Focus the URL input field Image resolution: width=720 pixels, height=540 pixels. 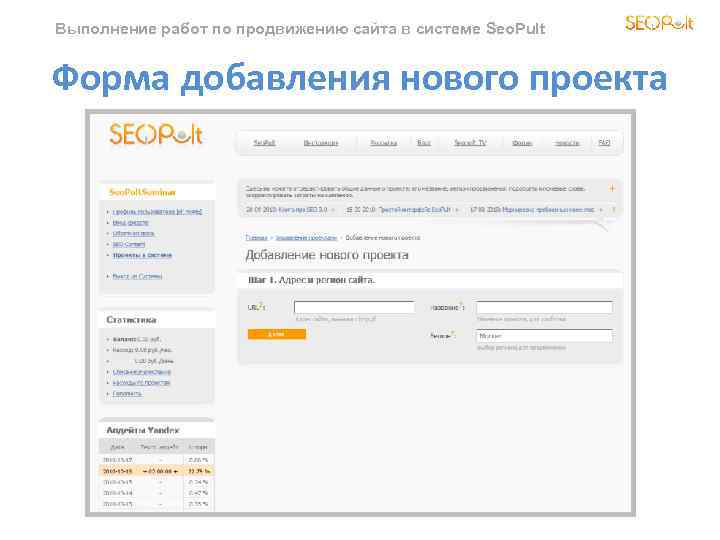pyautogui.click(x=354, y=307)
